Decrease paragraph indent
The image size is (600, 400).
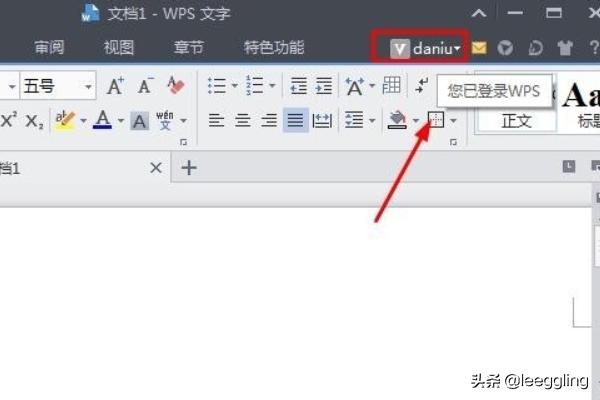tap(298, 86)
